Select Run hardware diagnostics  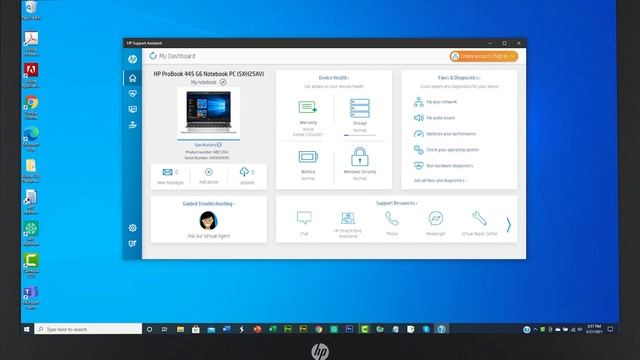(443, 166)
